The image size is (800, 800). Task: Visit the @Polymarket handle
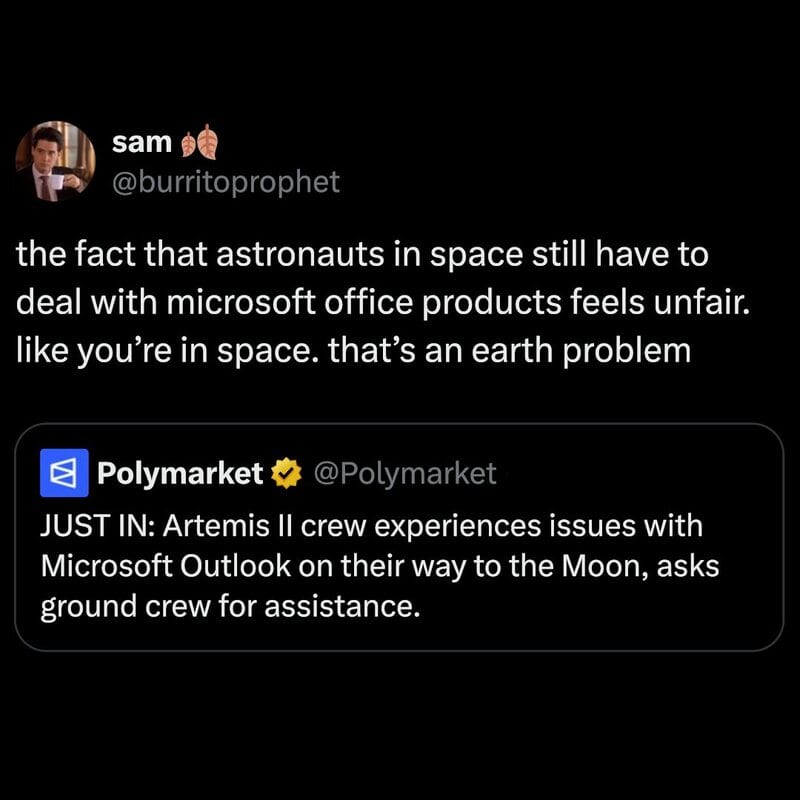click(x=405, y=473)
